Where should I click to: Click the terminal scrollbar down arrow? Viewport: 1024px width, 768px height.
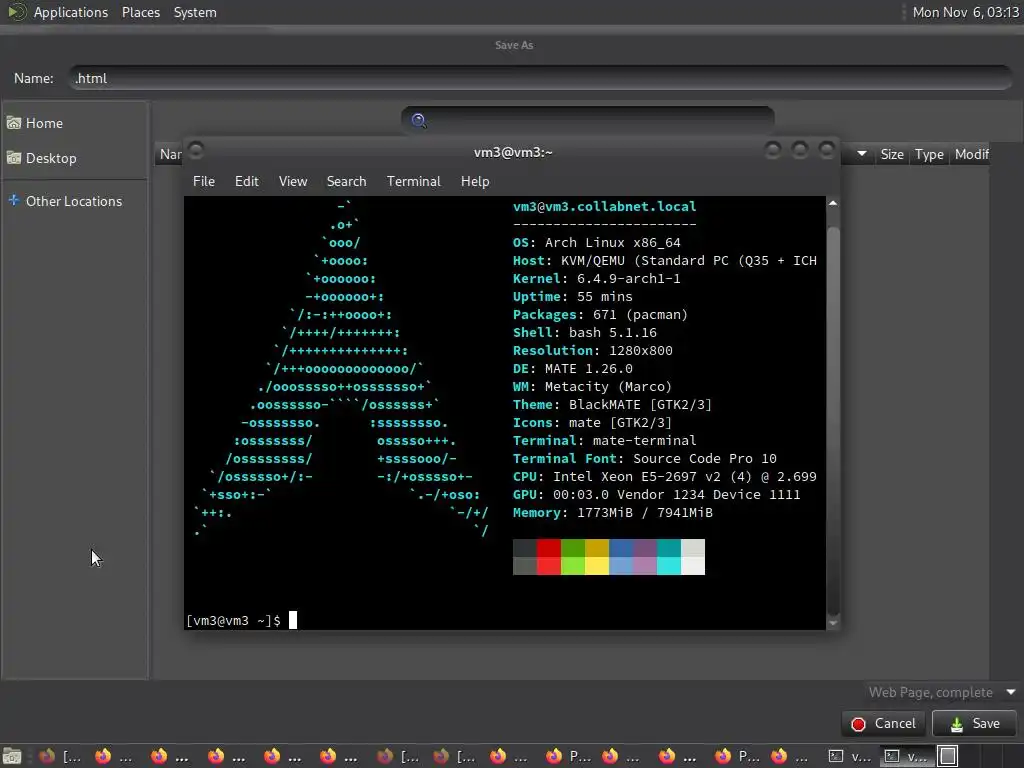(x=833, y=623)
